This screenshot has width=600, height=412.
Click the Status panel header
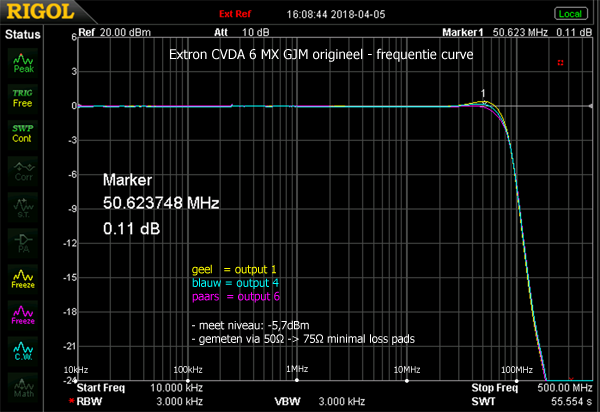pyautogui.click(x=23, y=34)
